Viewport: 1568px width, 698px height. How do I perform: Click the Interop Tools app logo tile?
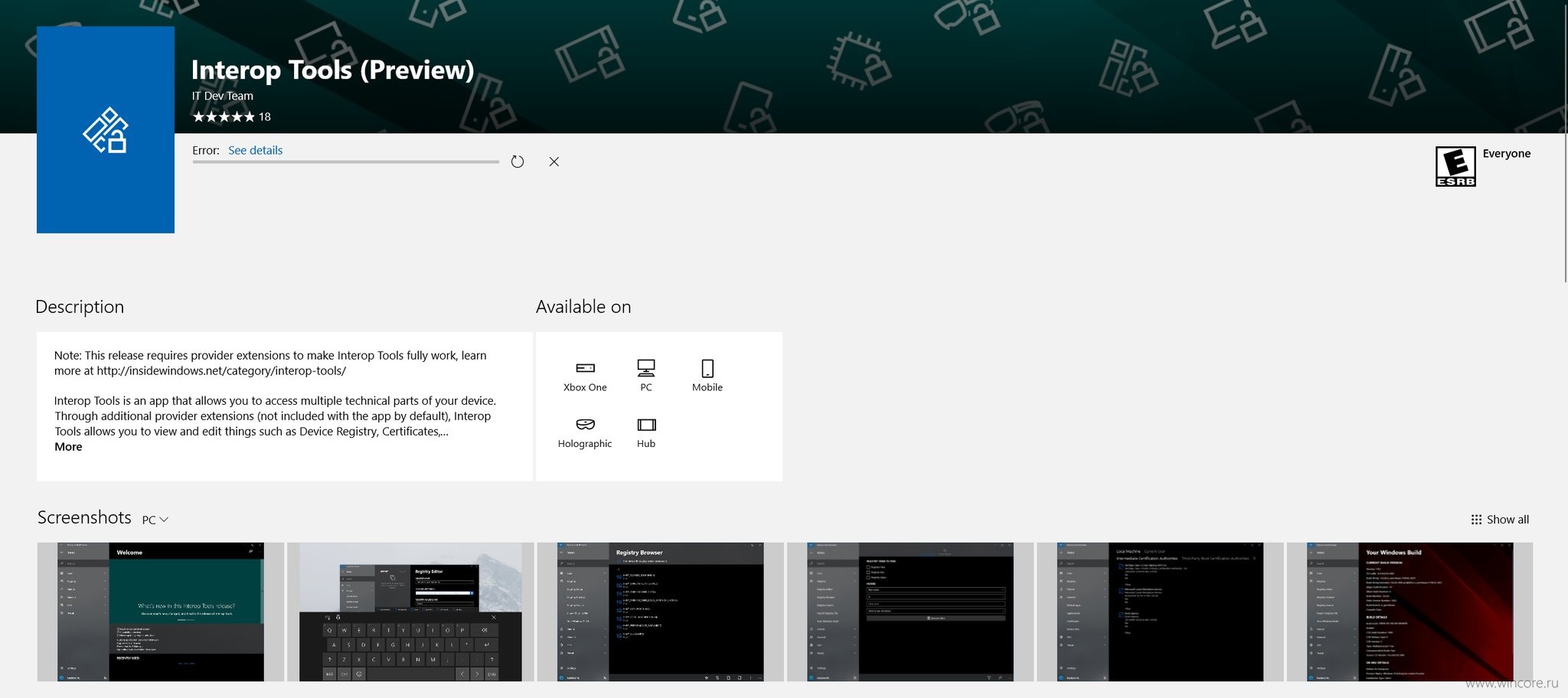[x=106, y=129]
